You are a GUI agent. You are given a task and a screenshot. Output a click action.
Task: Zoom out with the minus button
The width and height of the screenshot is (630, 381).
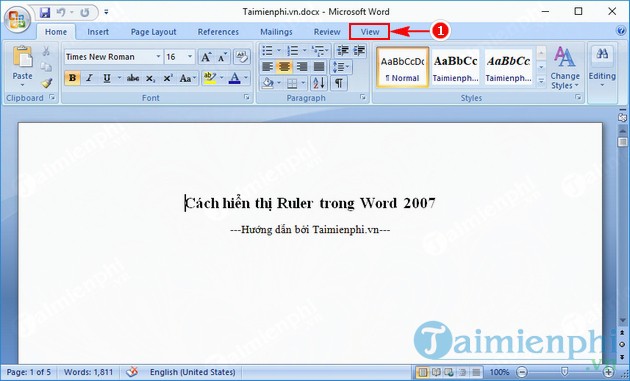pyautogui.click(x=522, y=372)
